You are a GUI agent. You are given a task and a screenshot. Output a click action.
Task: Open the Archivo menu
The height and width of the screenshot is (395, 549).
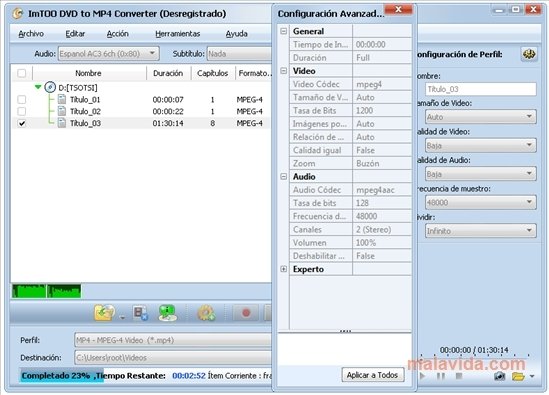(x=31, y=34)
